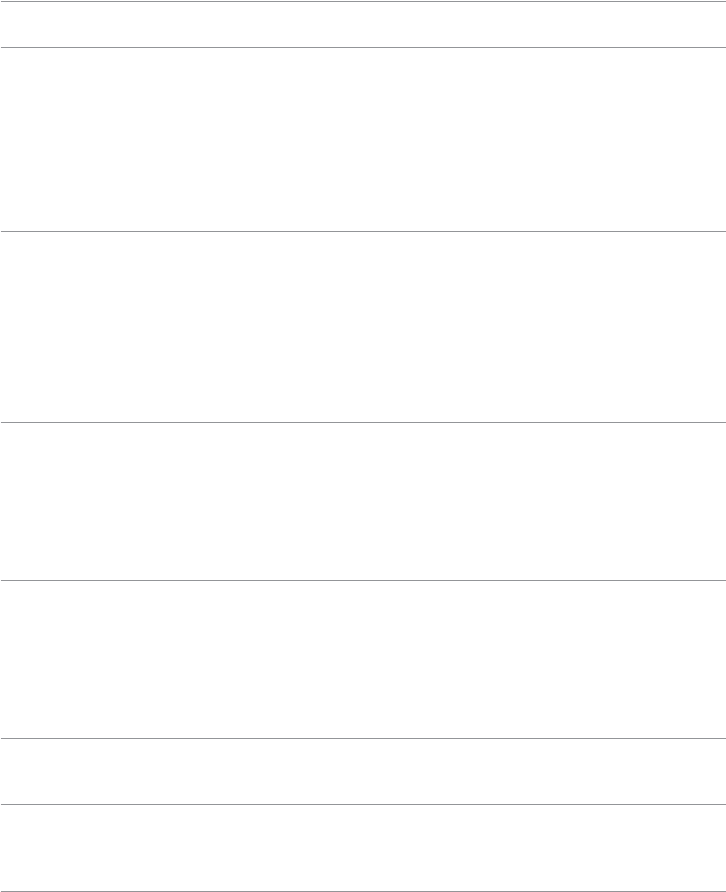The width and height of the screenshot is (726, 892).
Task: Click right end of second blank section
Action: click(x=715, y=327)
